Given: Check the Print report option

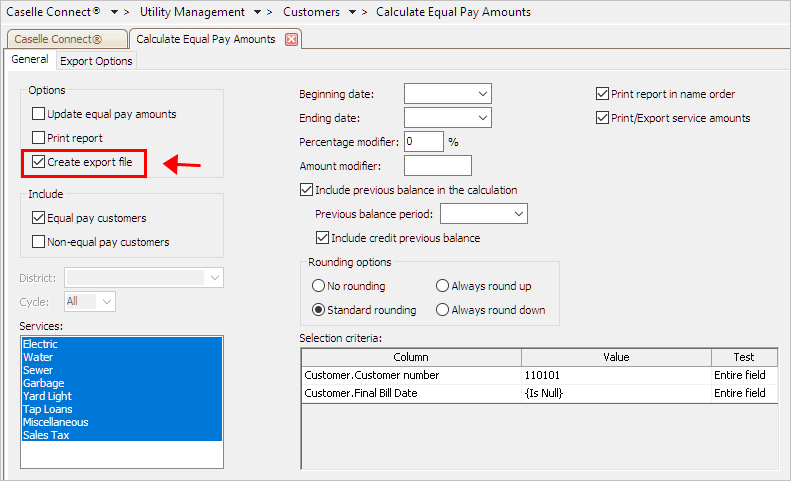Looking at the screenshot, I should (38, 137).
